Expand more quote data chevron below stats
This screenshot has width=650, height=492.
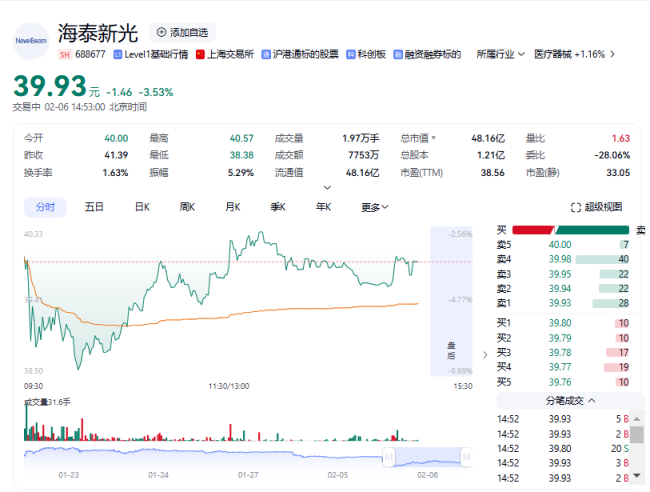pos(327,188)
